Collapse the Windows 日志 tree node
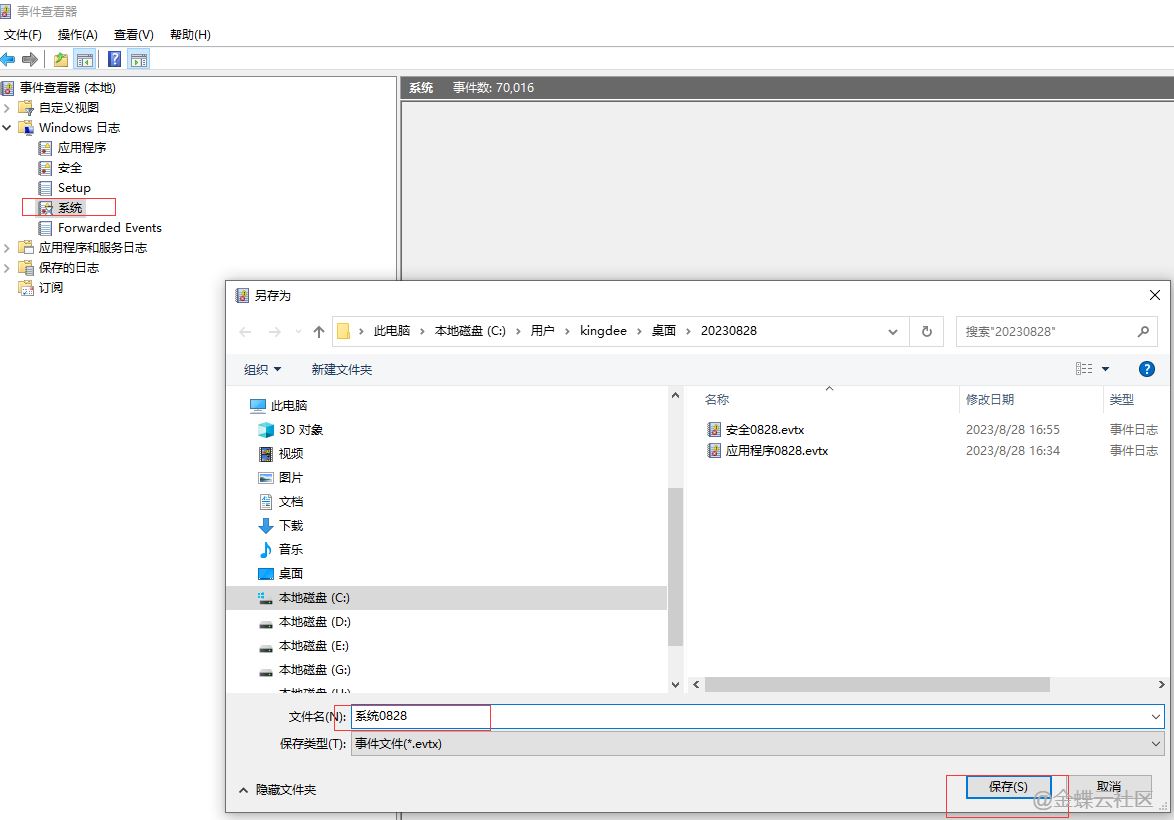The height and width of the screenshot is (820, 1174). click(x=7, y=127)
